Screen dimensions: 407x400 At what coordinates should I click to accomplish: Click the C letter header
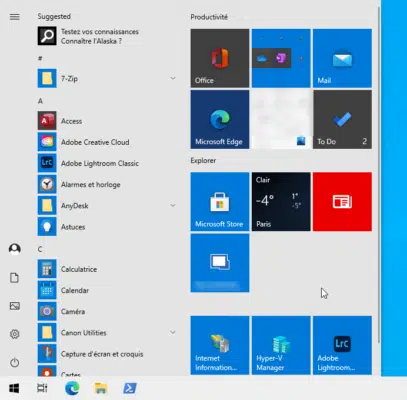click(40, 249)
